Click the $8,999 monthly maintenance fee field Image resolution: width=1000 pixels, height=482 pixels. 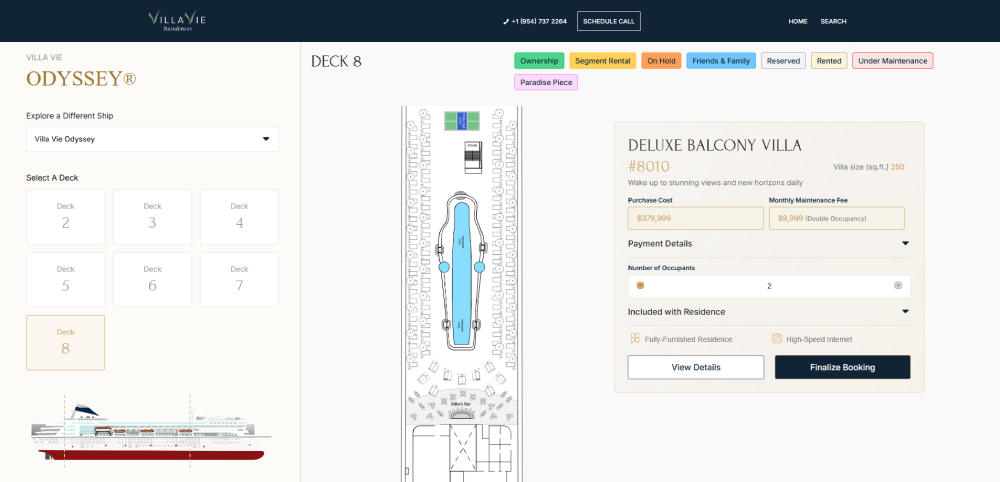pos(837,218)
